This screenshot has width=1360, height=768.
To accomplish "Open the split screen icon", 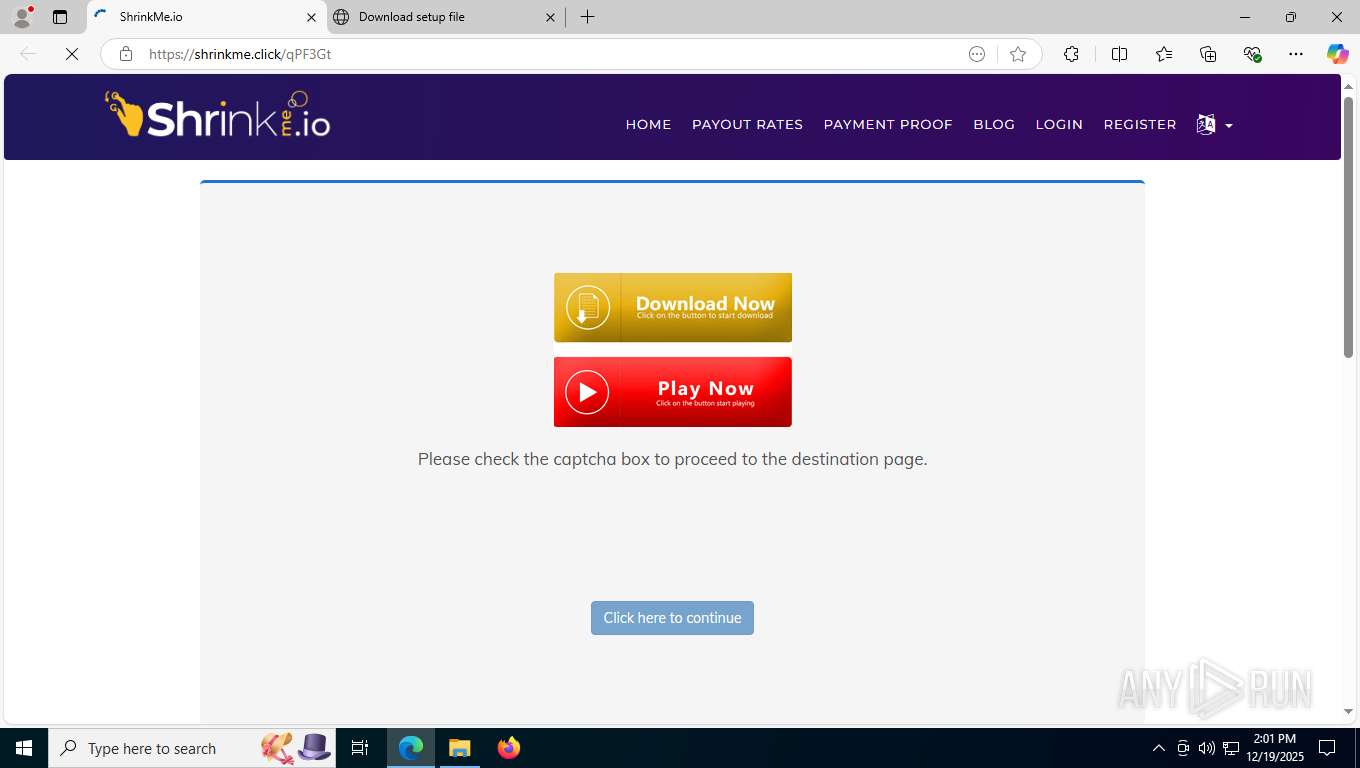I will click(1120, 54).
